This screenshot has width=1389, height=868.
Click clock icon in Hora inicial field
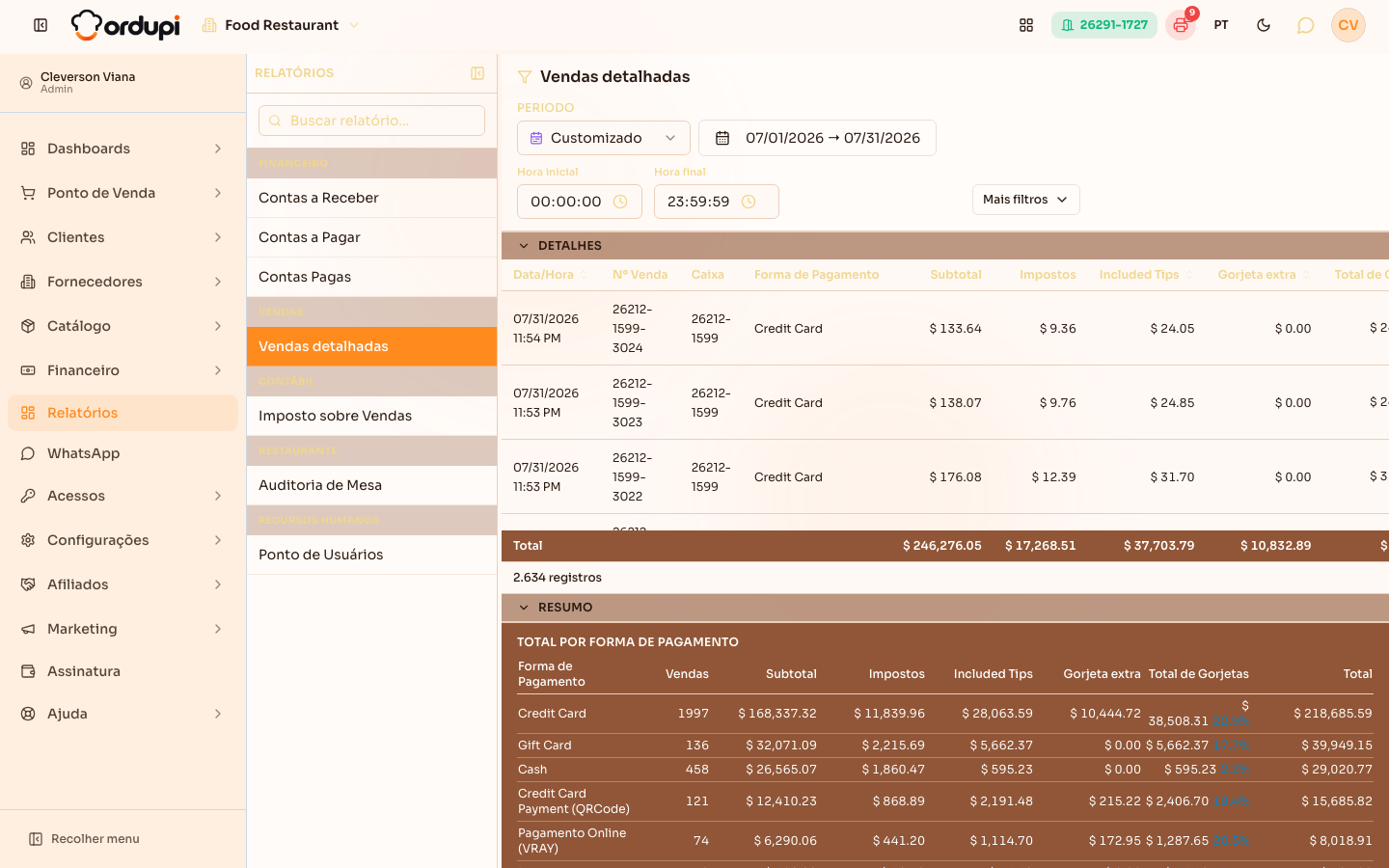click(620, 202)
